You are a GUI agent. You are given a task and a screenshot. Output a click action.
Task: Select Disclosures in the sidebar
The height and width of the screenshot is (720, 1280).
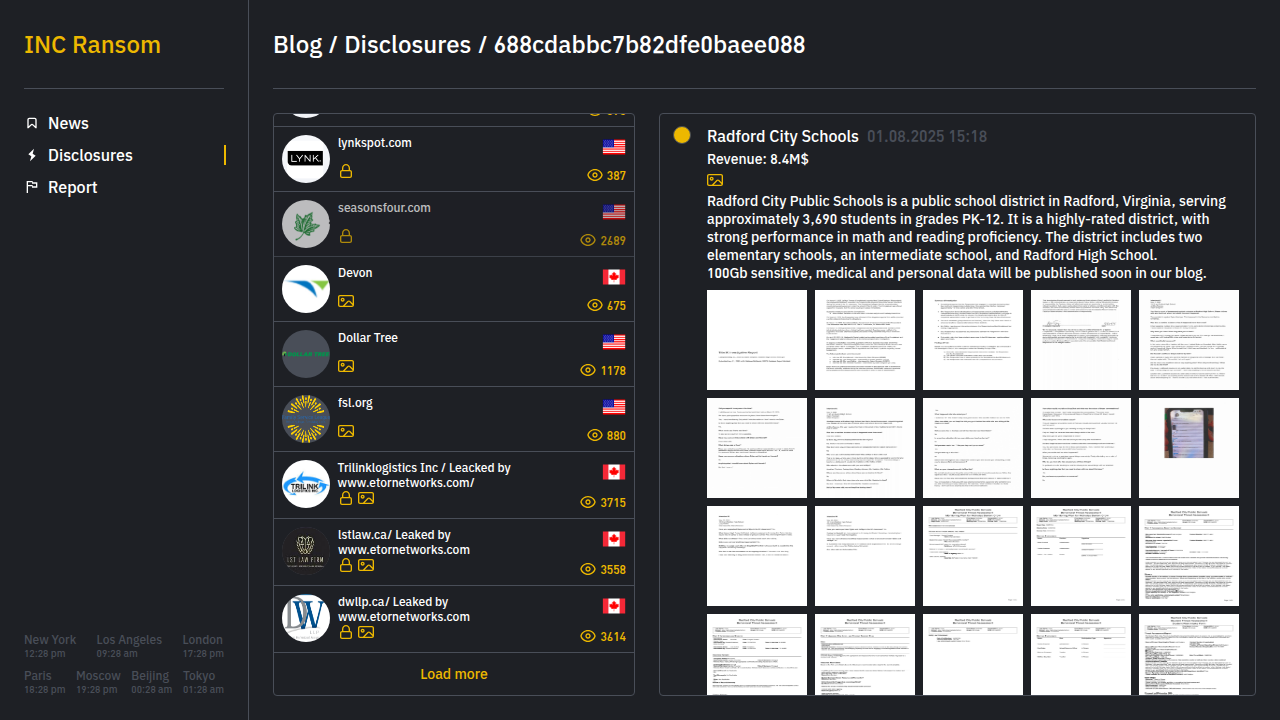pyautogui.click(x=90, y=155)
